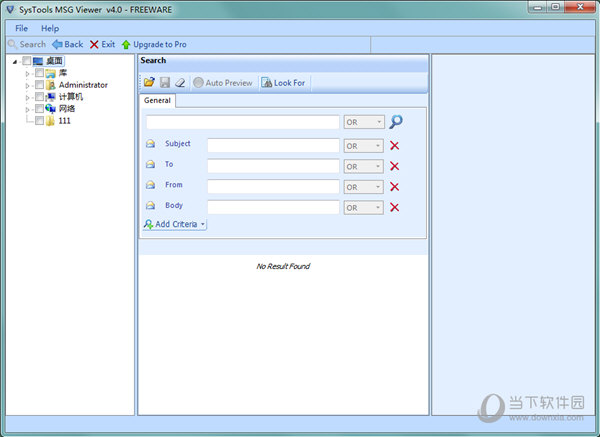Image resolution: width=600 pixels, height=437 pixels.
Task: Open the File menu
Action: pos(21,28)
